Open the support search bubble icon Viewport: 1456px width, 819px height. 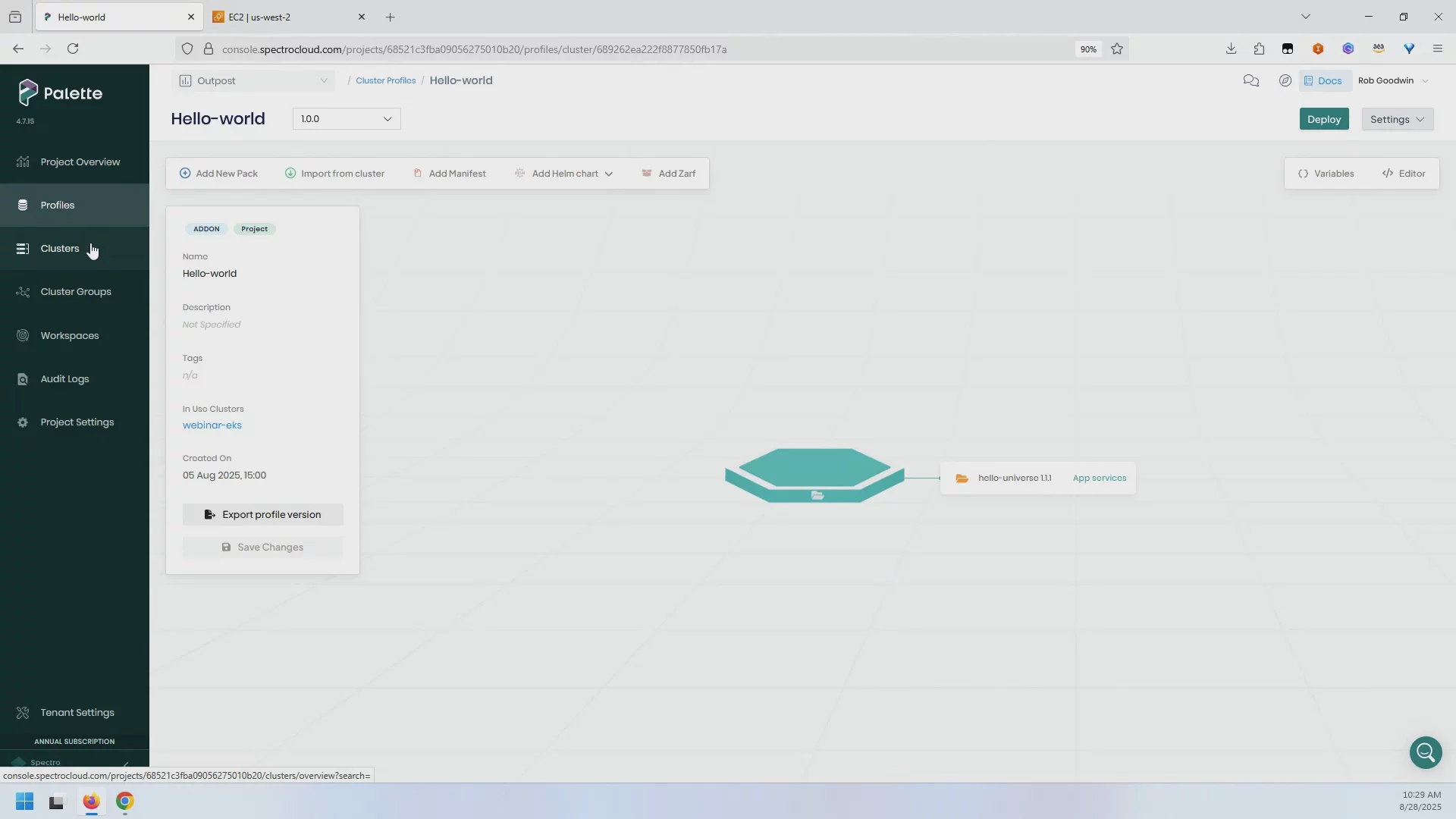(x=1425, y=752)
